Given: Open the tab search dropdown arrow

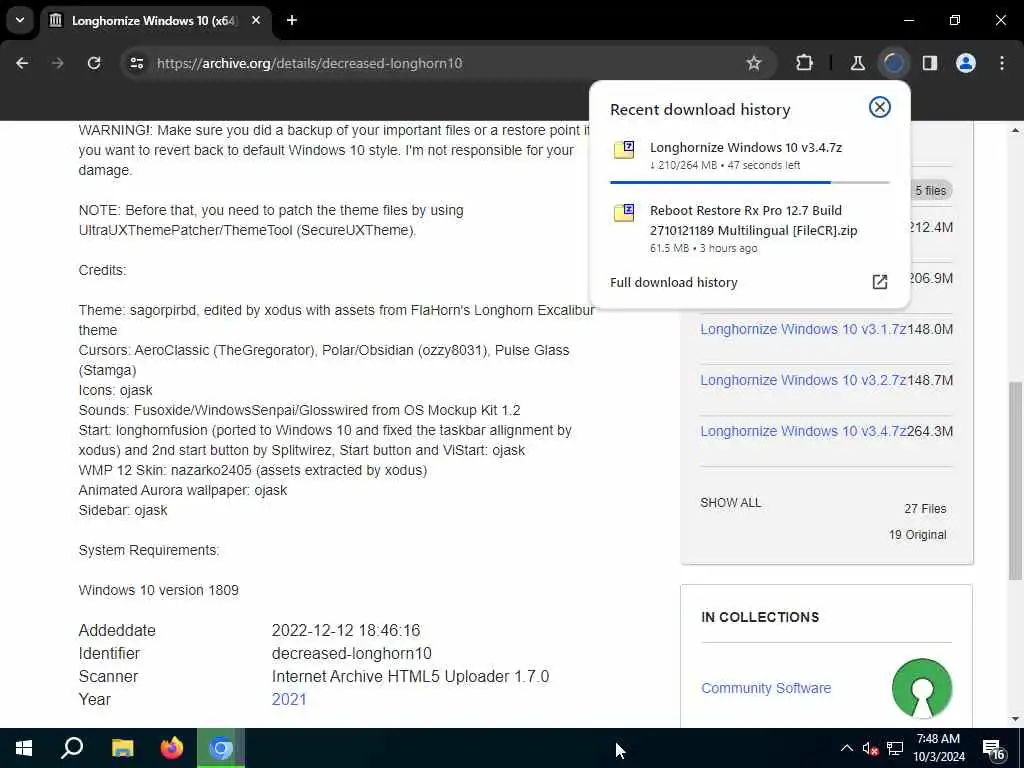Looking at the screenshot, I should click(x=20, y=20).
